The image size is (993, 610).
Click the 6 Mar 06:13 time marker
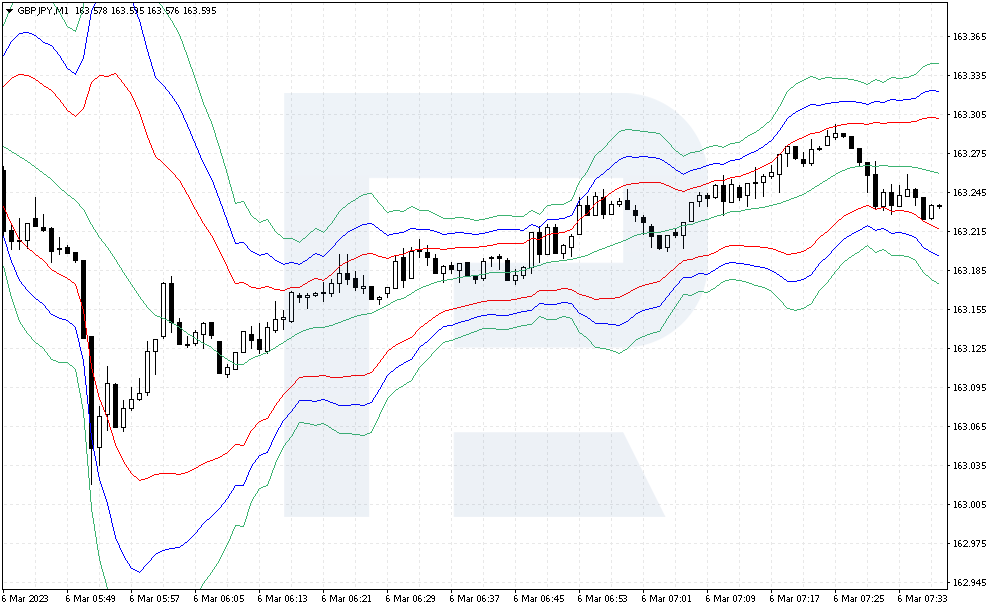click(282, 599)
